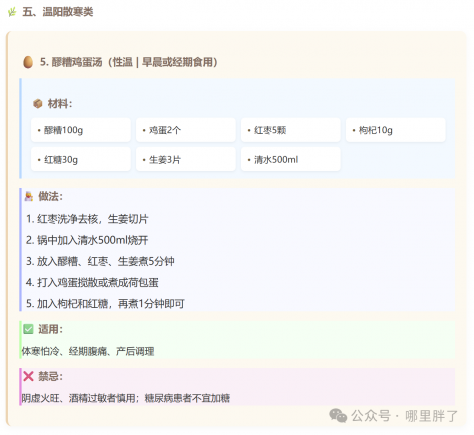Click the cook icon next to 做法
Screen dimensions: 474x435
pyautogui.click(x=29, y=196)
